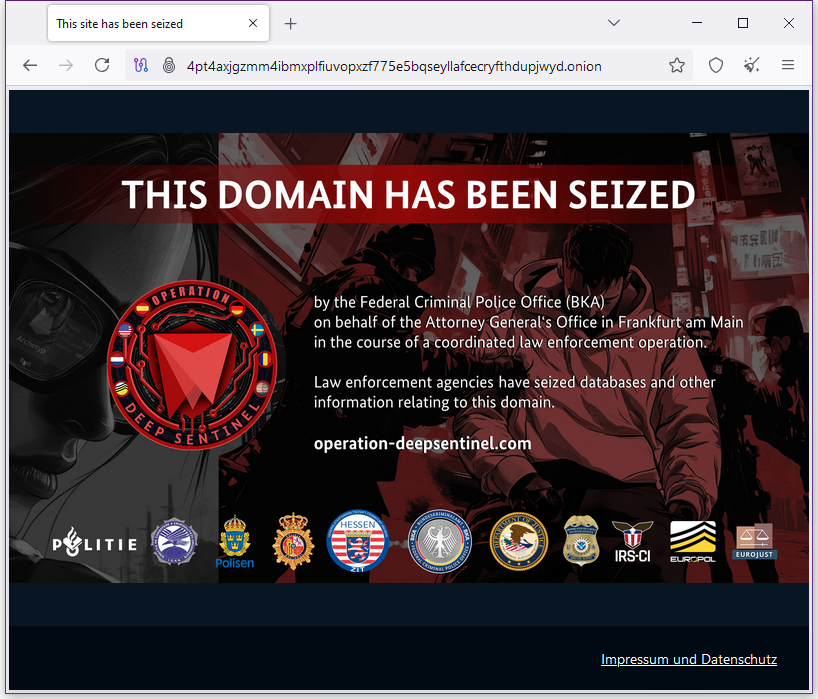Click the Politie logo
The image size is (818, 699).
94,543
